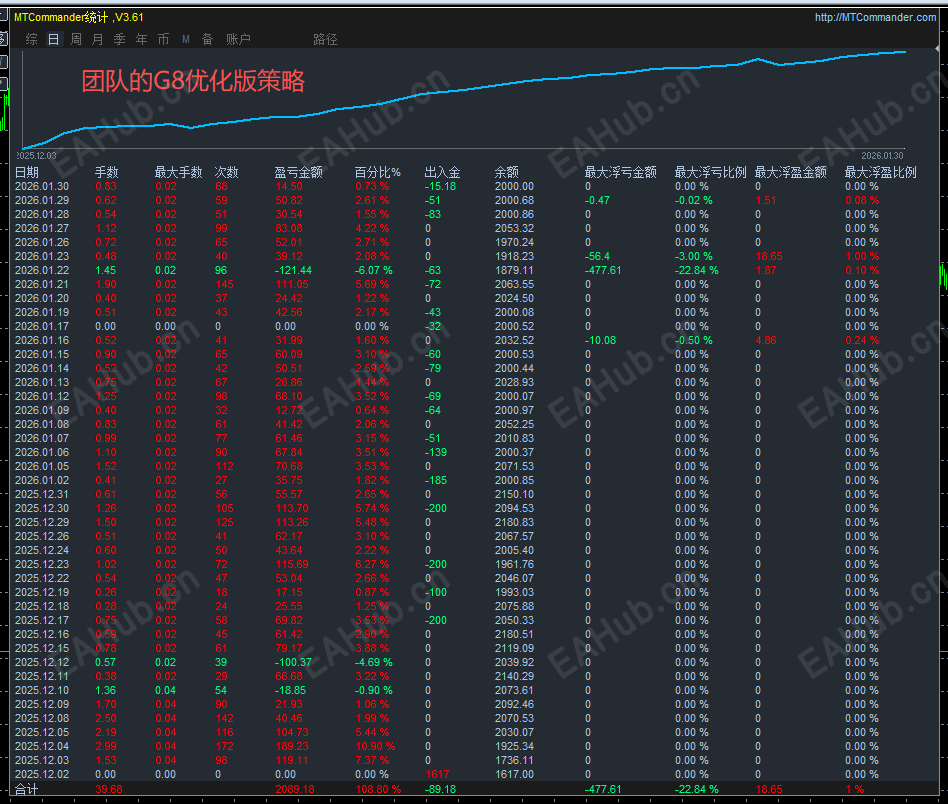This screenshot has height=804, width=948.
Task: Click the 百分比% column header
Action: coord(377,172)
